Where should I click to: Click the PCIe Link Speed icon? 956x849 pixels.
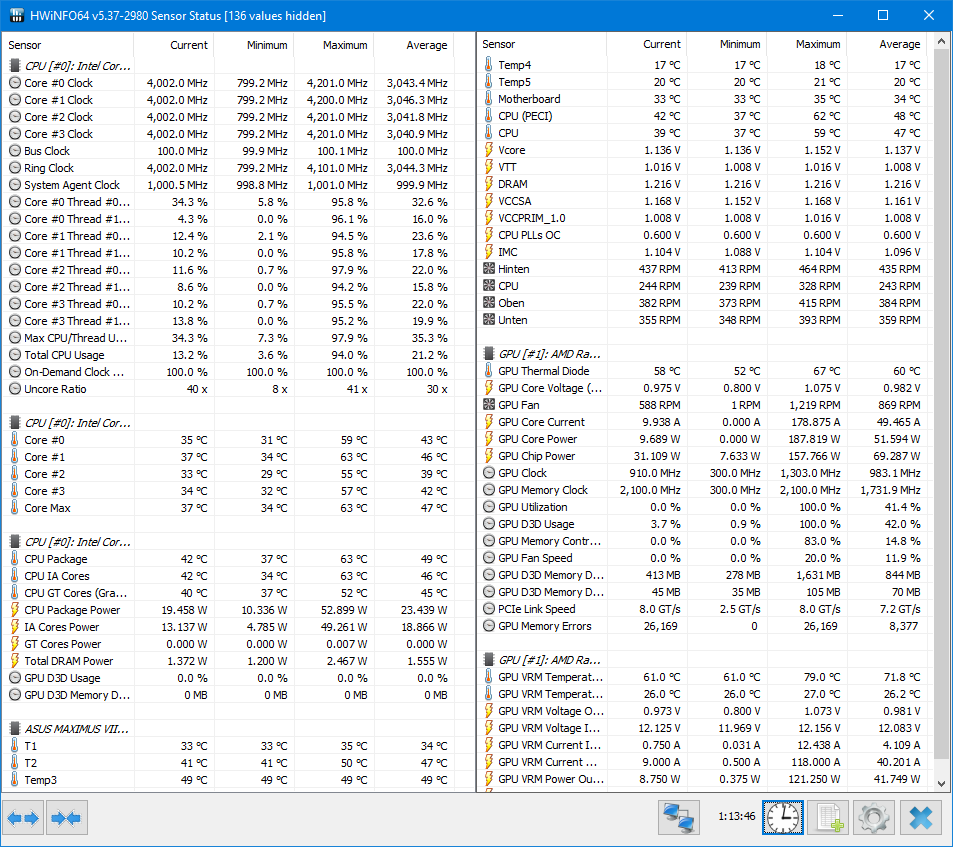click(x=489, y=609)
